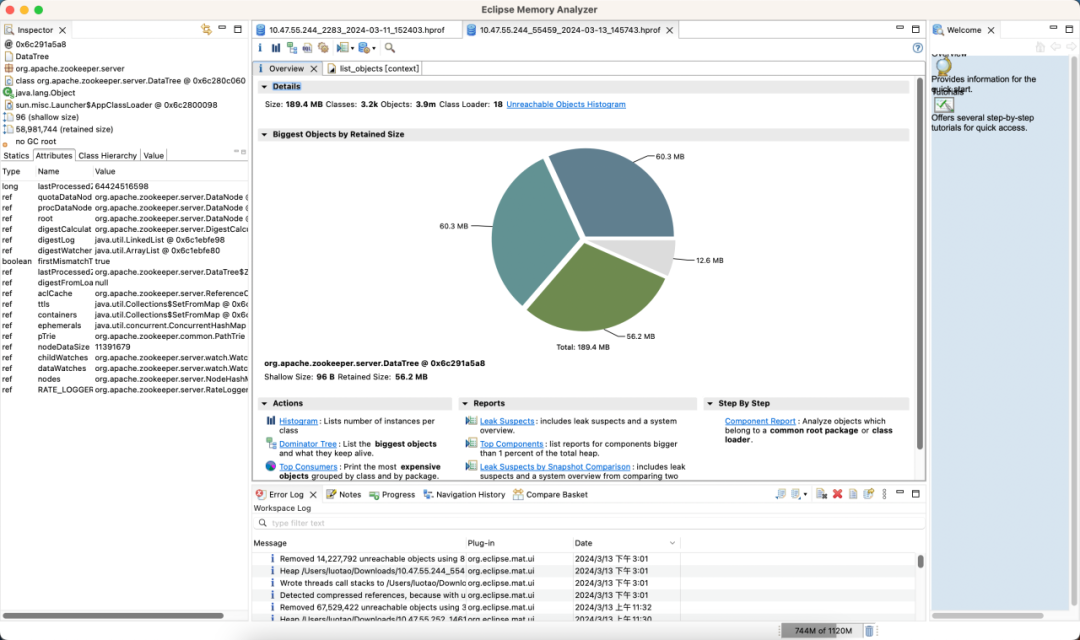Run garbage collector trash icon in status bar
Image resolution: width=1080 pixels, height=640 pixels.
tap(869, 630)
